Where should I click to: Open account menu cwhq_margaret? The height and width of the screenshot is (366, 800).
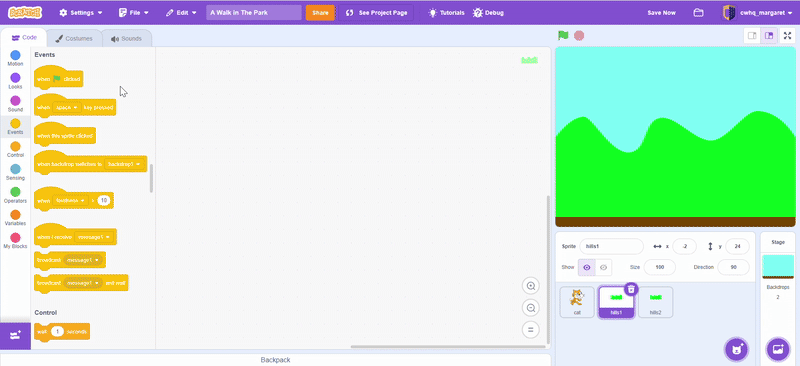759,13
